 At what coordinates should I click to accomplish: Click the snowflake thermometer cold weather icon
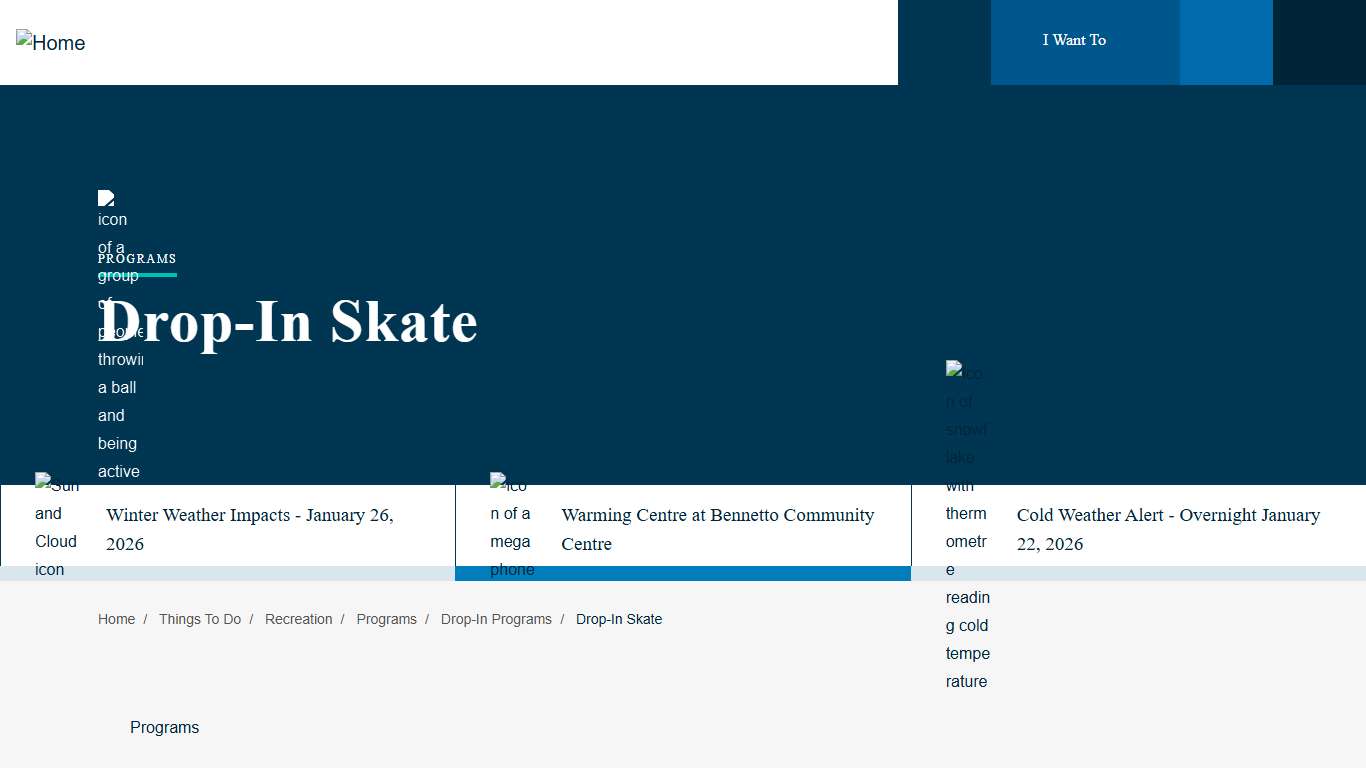pyautogui.click(x=967, y=526)
